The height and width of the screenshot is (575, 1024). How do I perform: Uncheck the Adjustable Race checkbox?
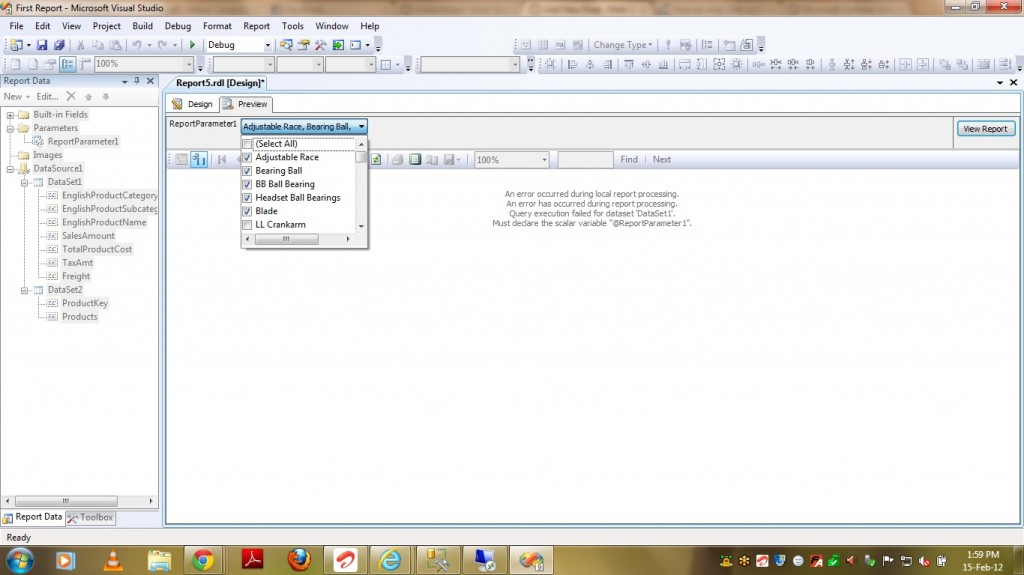click(x=247, y=158)
